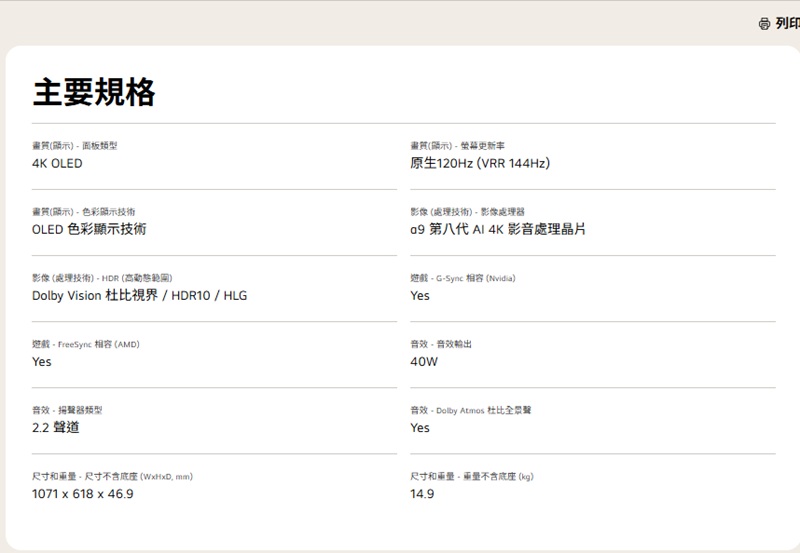Click the 14.9 weight value

pos(422,494)
